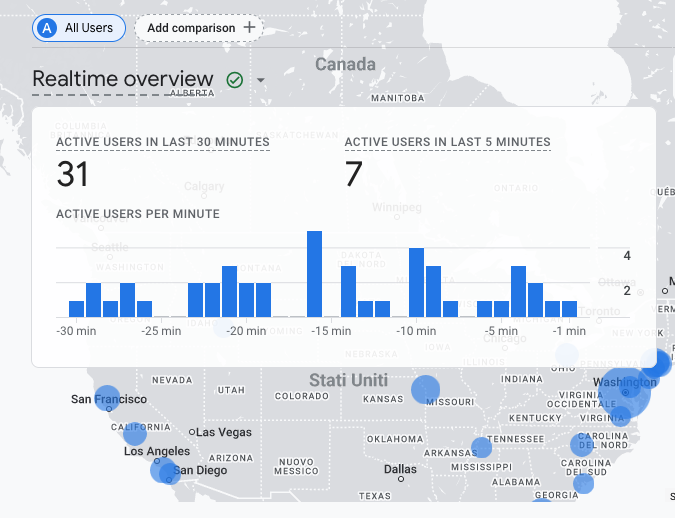This screenshot has width=675, height=518.
Task: Click the plus icon in Add comparison
Action: click(249, 28)
